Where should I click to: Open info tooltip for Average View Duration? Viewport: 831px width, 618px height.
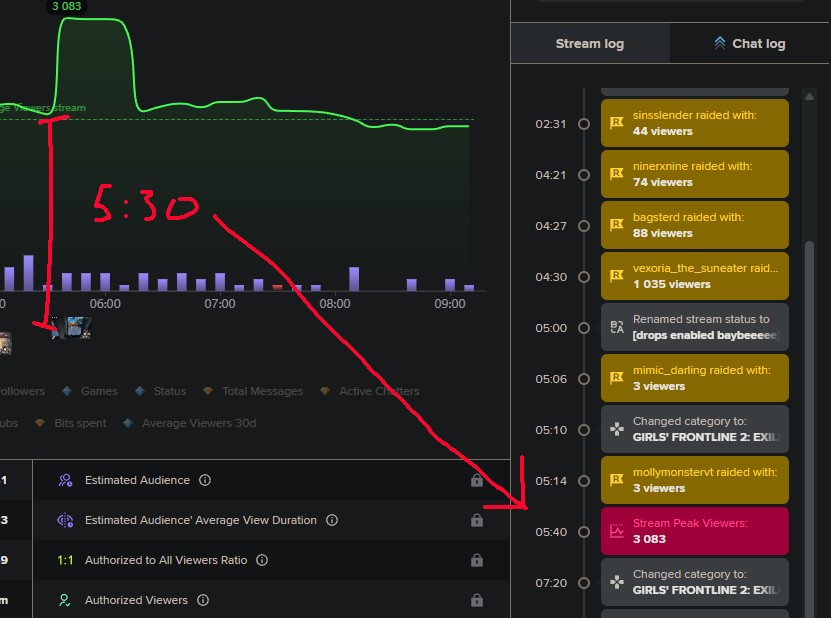click(332, 520)
